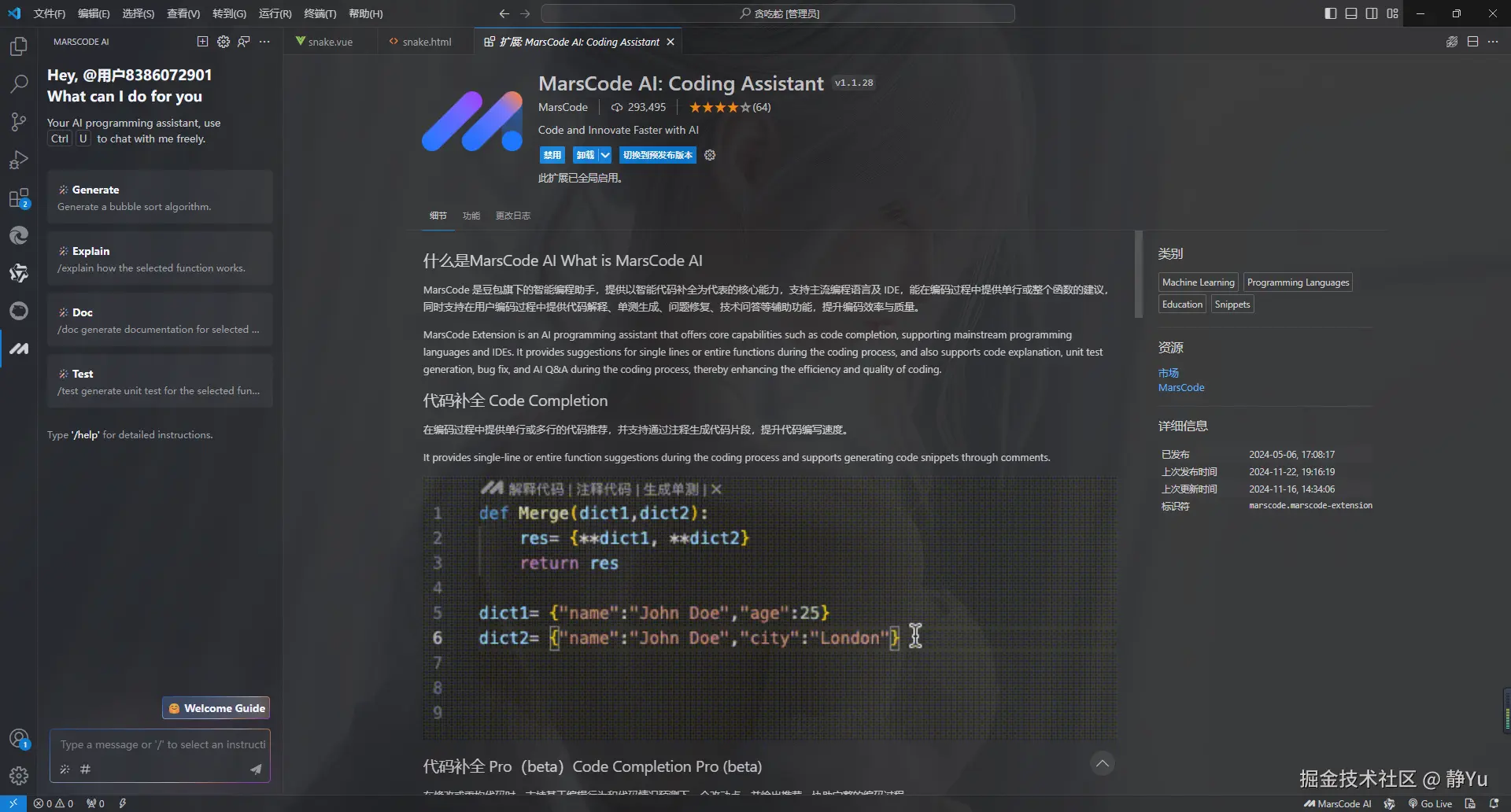The width and height of the screenshot is (1511, 812).
Task: Open the Search view in activity bar
Action: (19, 83)
